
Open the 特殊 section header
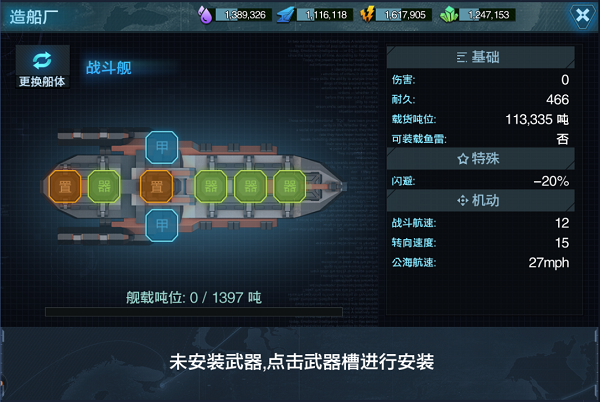coord(481,158)
